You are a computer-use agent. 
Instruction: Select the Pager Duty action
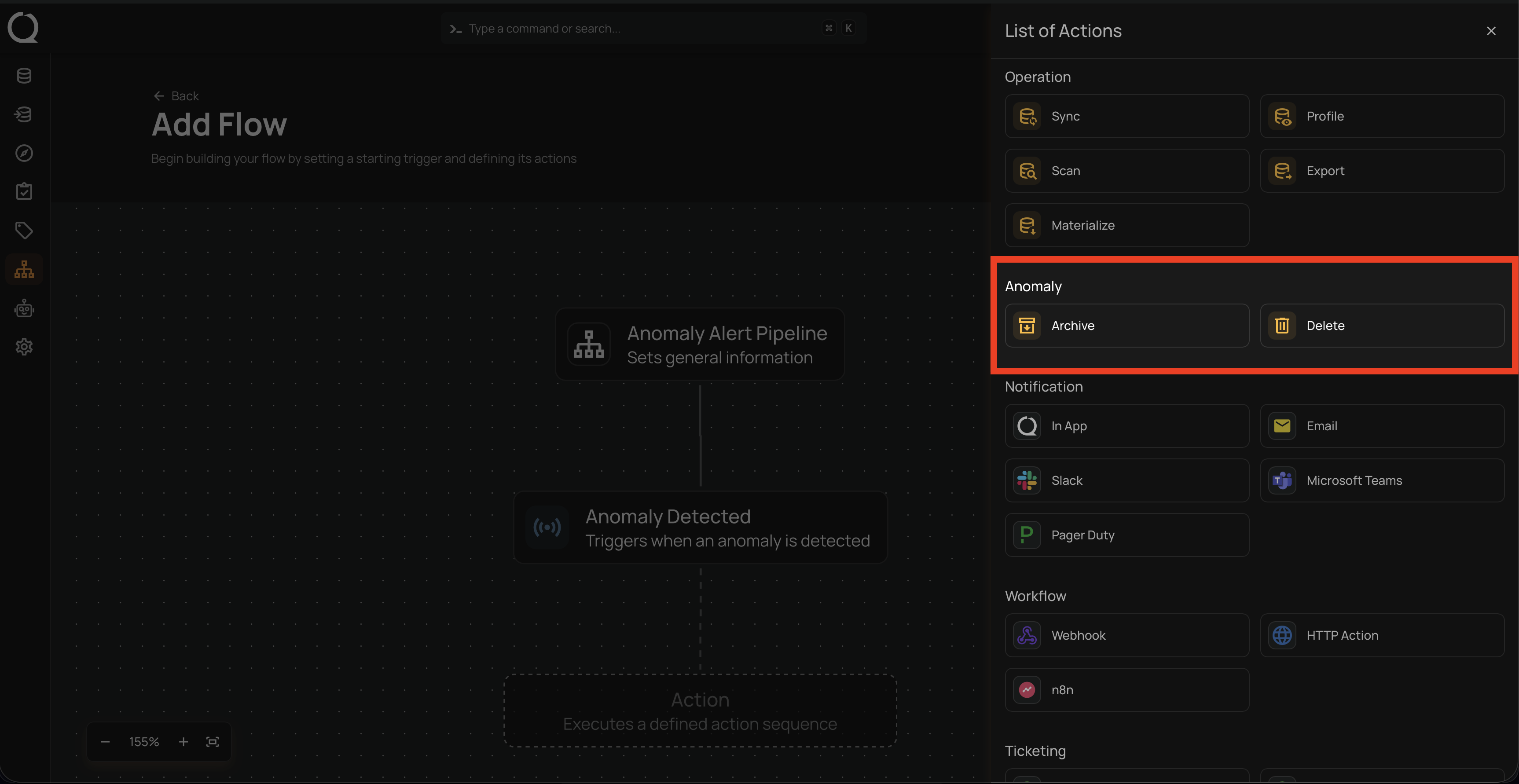pos(1126,535)
